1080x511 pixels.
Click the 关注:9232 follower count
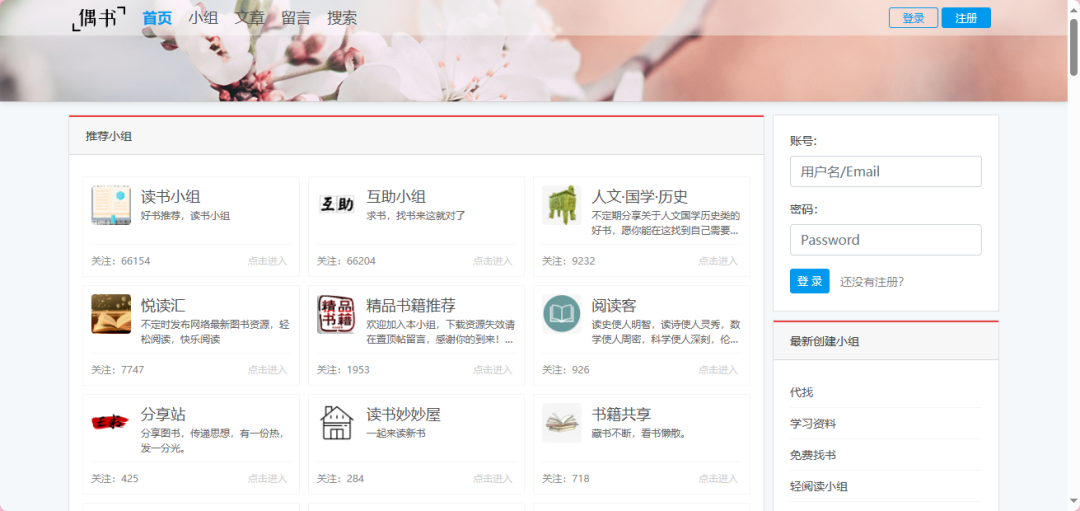click(x=569, y=261)
